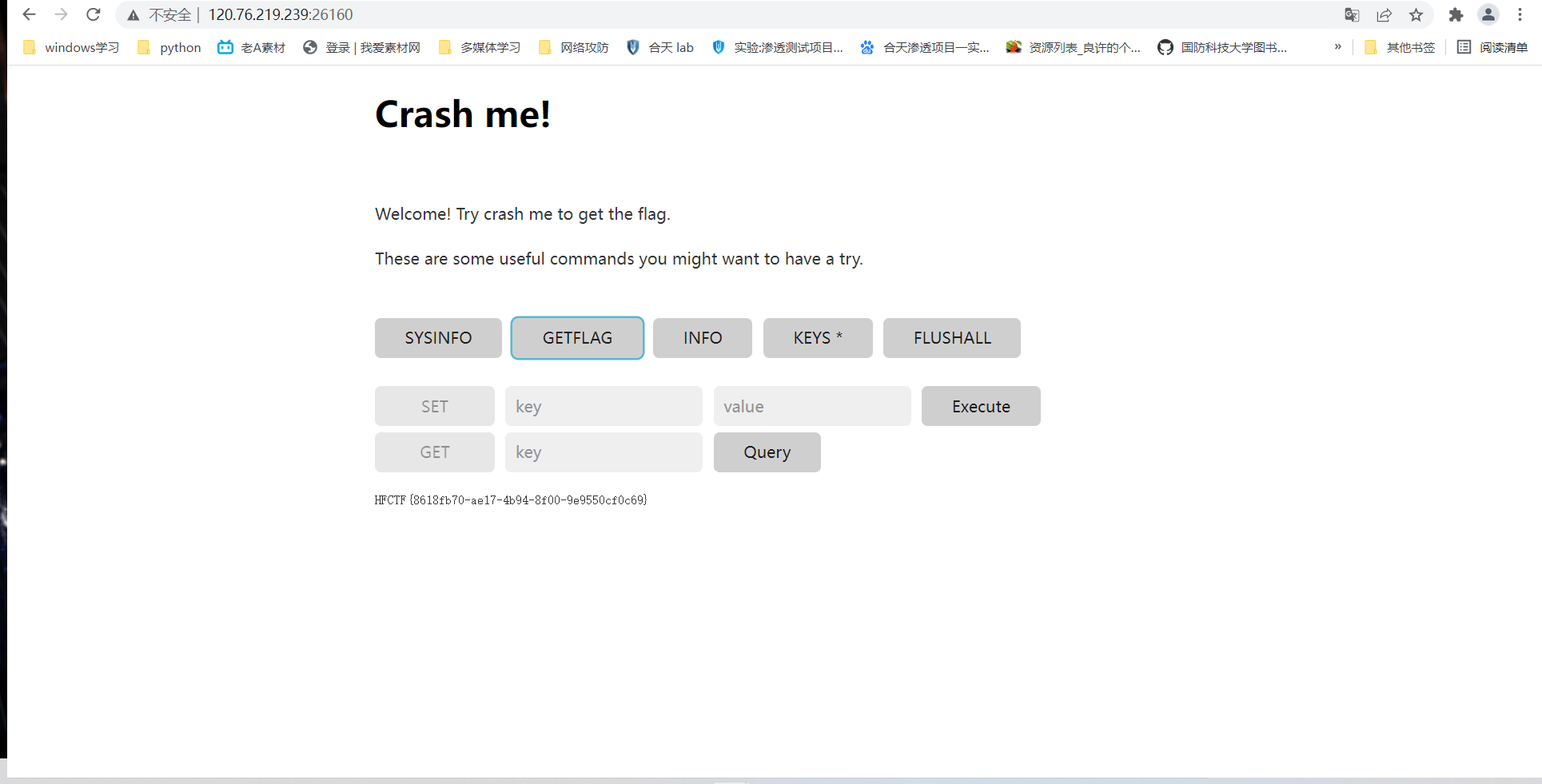
Task: Open the 阅读清单 reading list
Action: pos(1492,47)
